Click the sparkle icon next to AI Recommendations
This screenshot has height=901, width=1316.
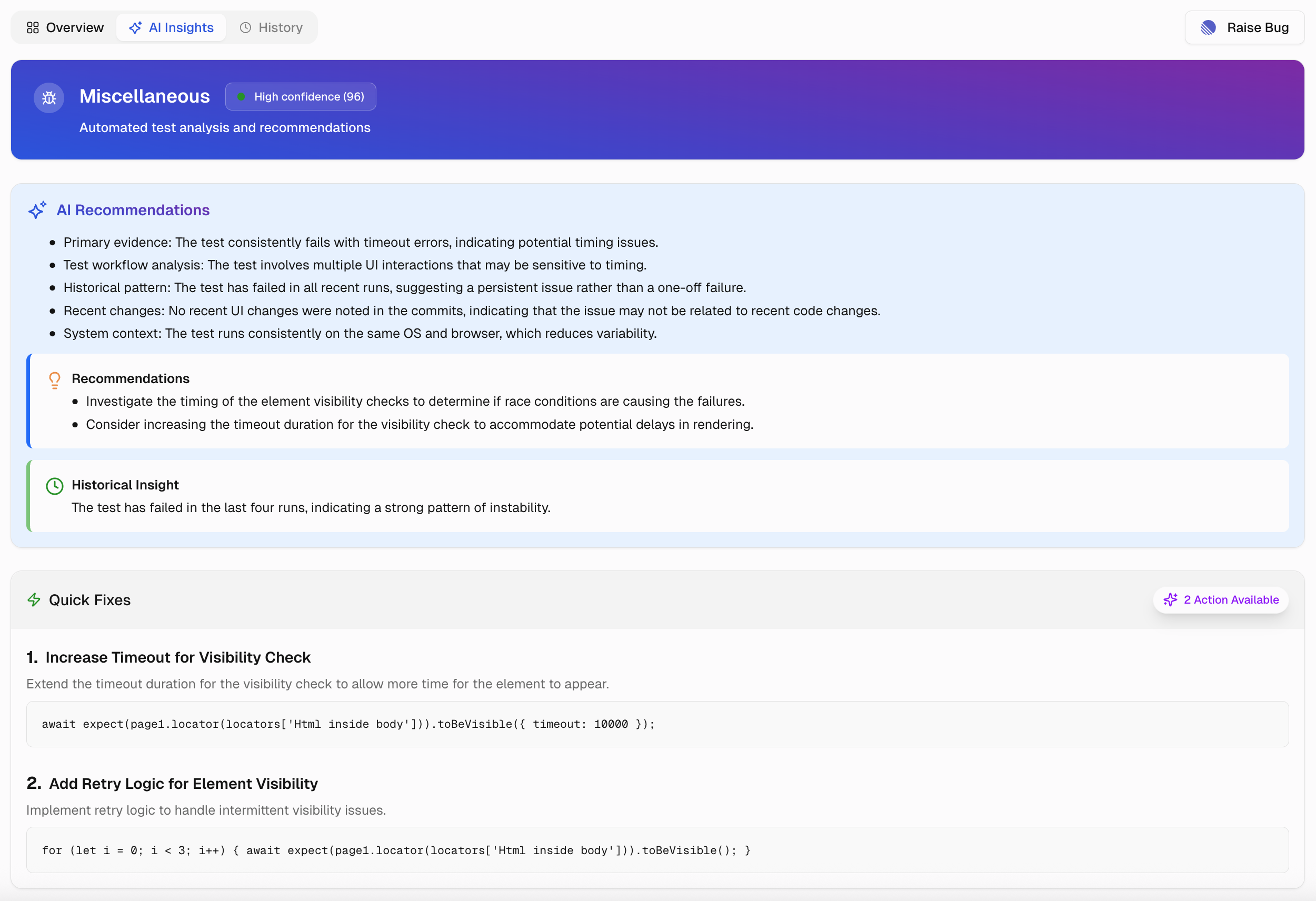[37, 210]
